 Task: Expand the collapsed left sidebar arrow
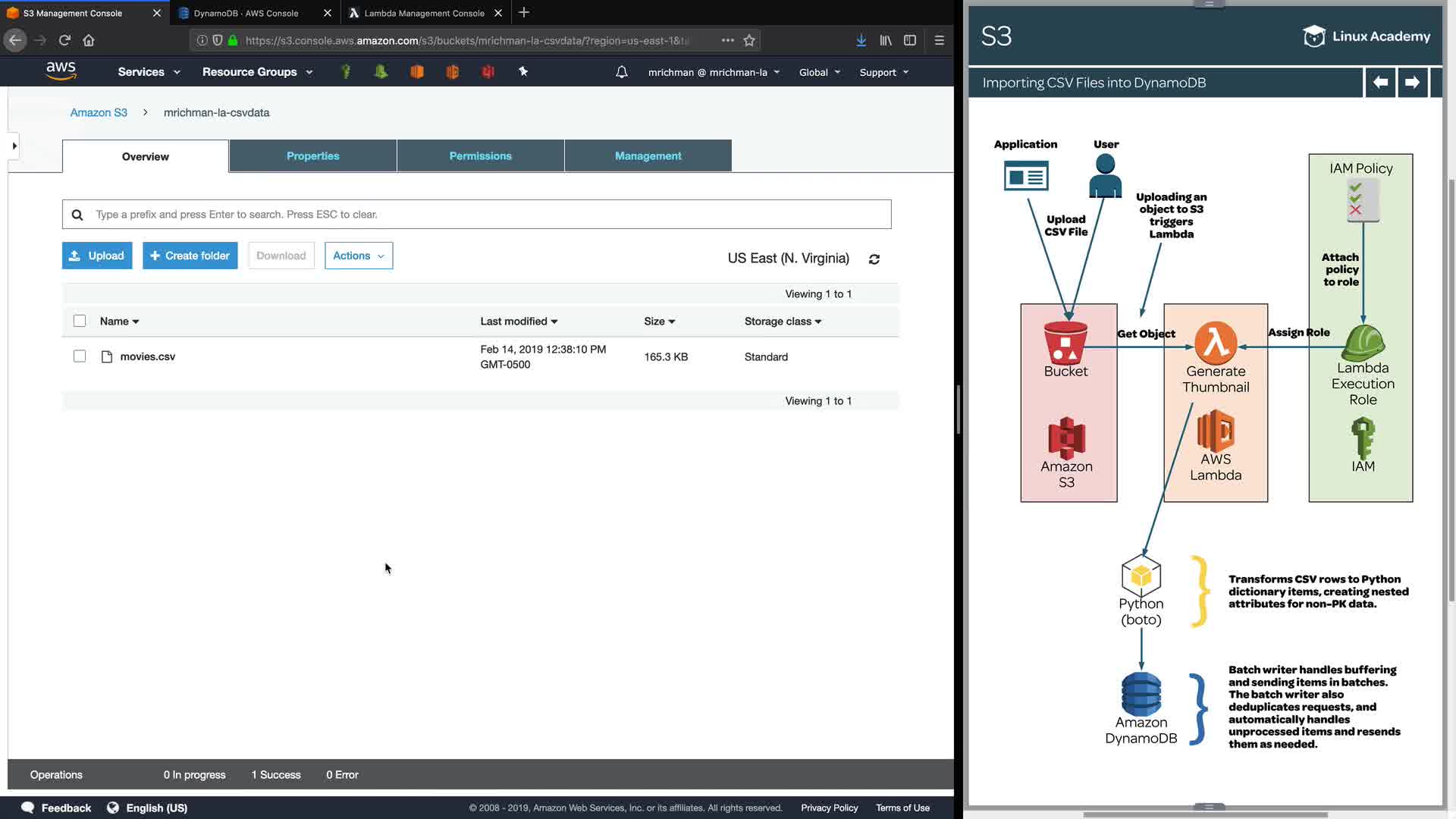(14, 146)
